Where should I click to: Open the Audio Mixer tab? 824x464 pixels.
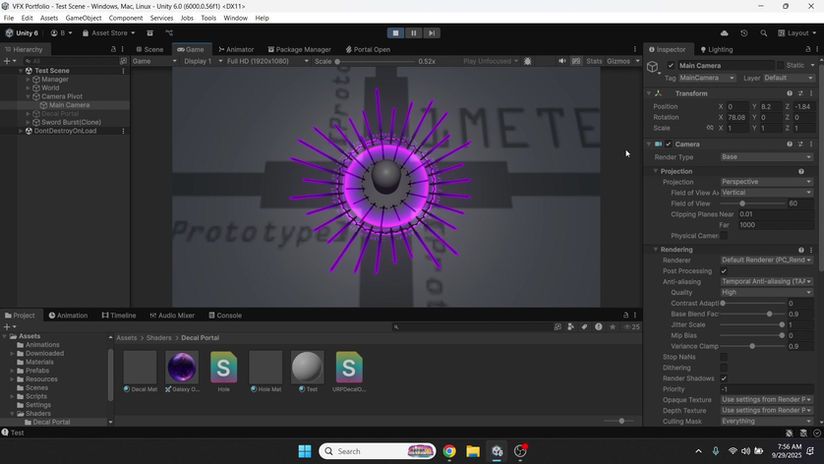[172, 315]
